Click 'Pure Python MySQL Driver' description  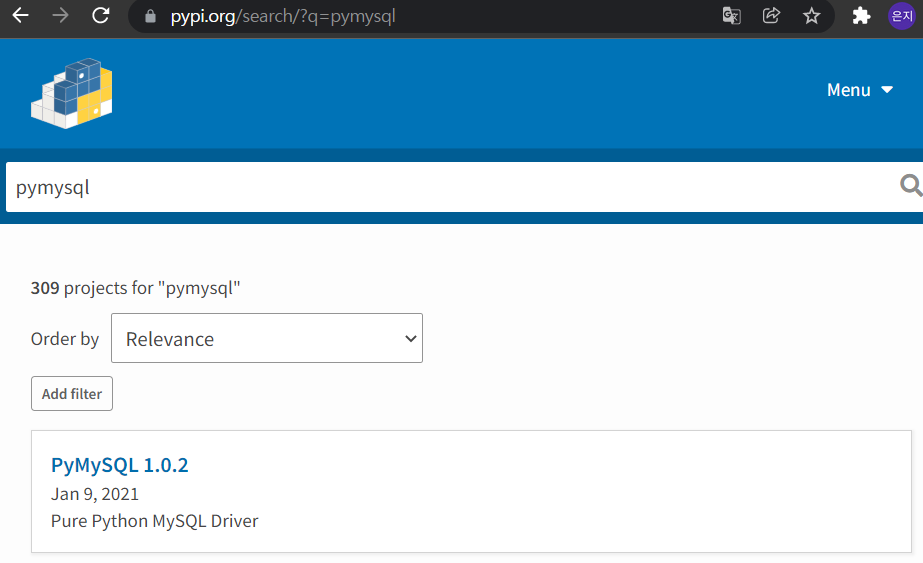click(x=154, y=521)
